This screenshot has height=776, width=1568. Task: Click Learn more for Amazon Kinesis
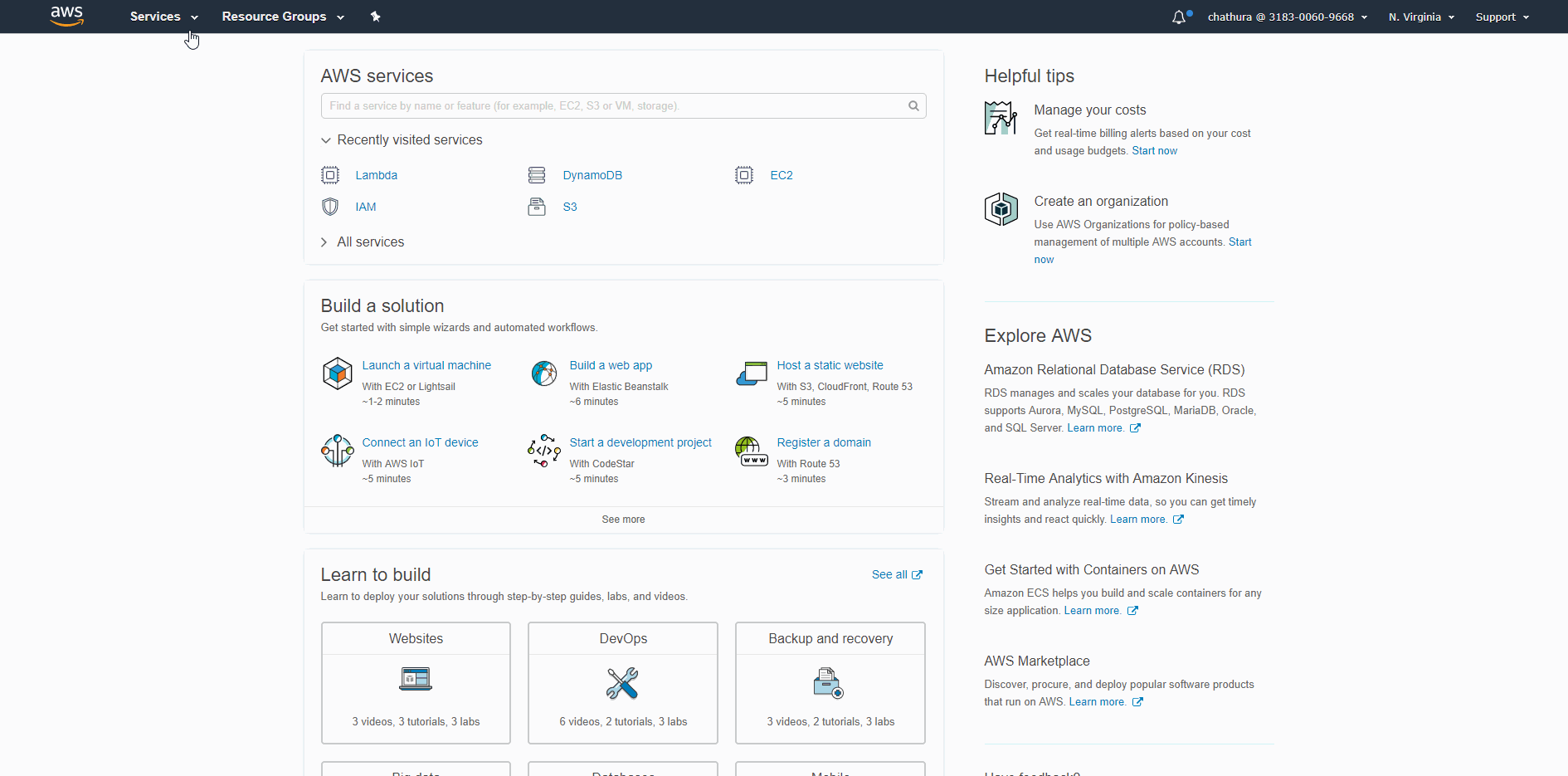[1138, 520]
